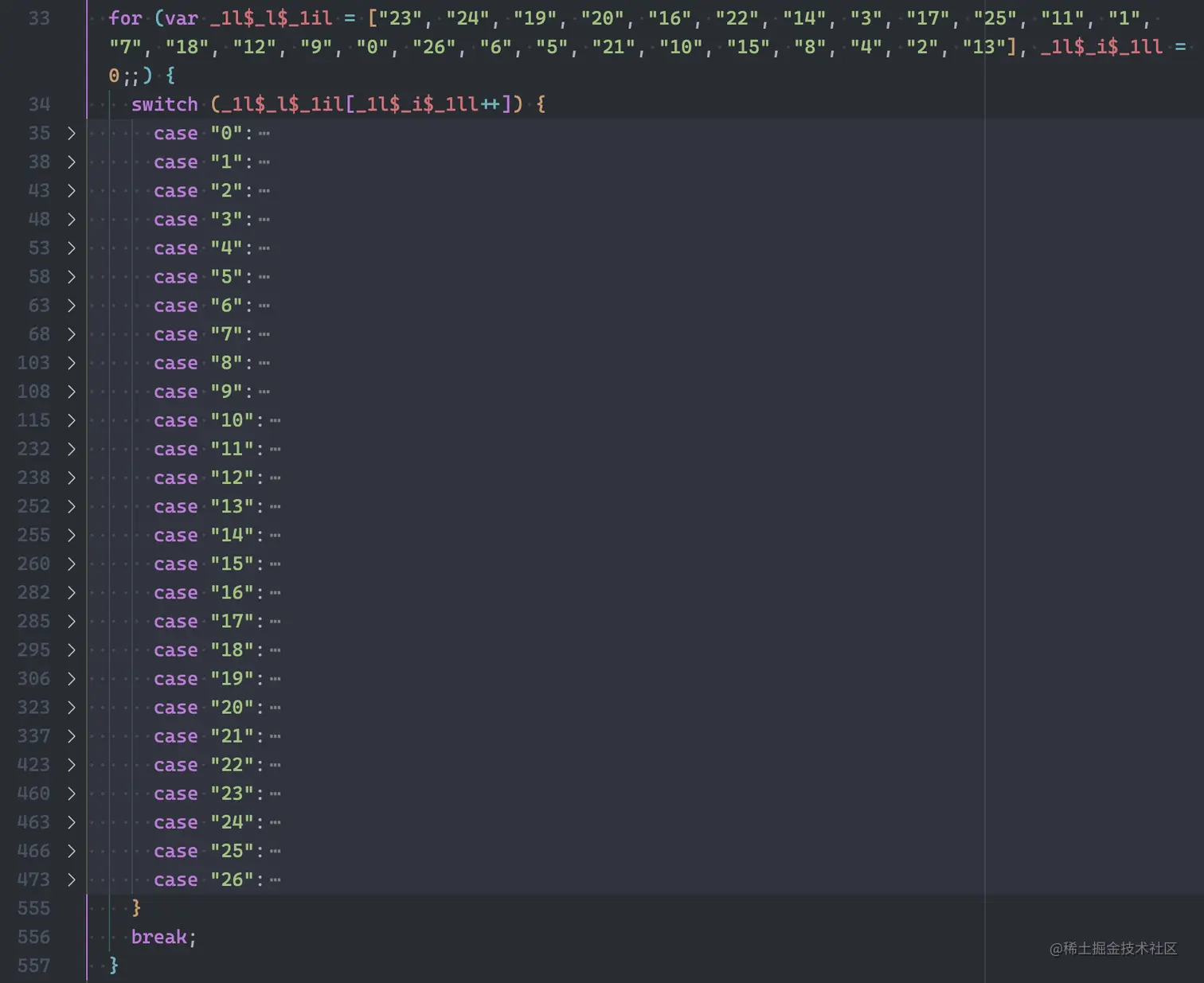
Task: Click the _1l$_l$_1il identifier in the switch expression
Action: click(x=283, y=104)
